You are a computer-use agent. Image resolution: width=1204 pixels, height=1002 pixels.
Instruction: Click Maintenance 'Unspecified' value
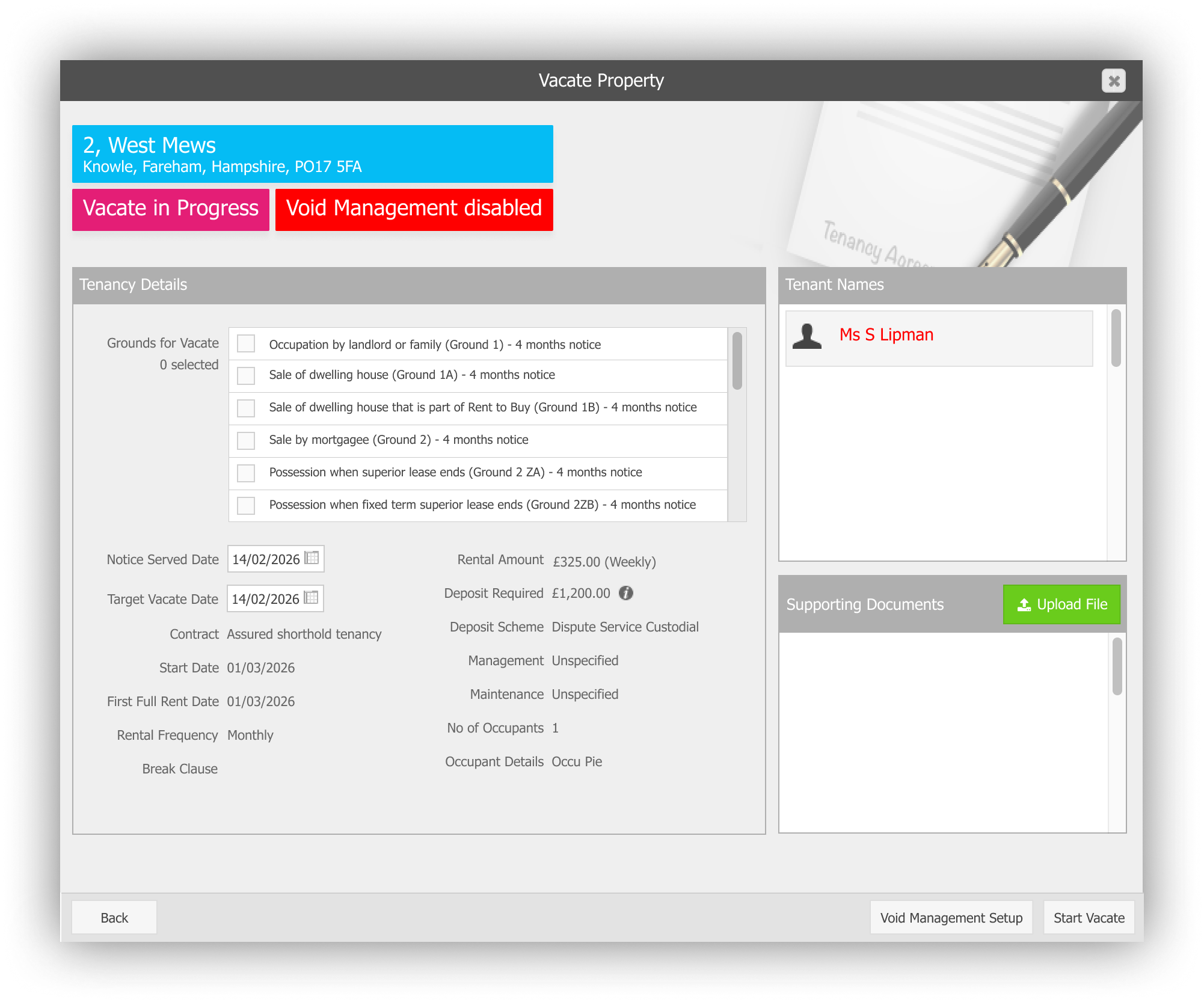tap(585, 694)
